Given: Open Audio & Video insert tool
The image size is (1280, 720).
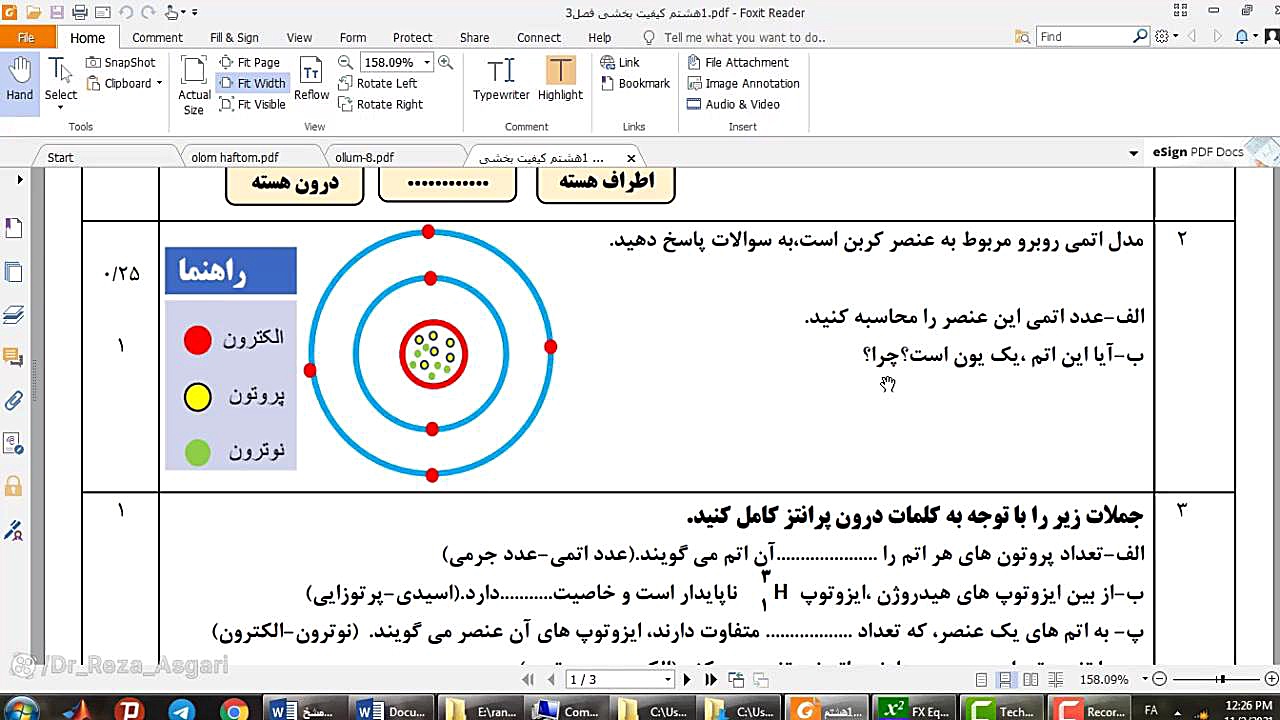Looking at the screenshot, I should (x=733, y=104).
